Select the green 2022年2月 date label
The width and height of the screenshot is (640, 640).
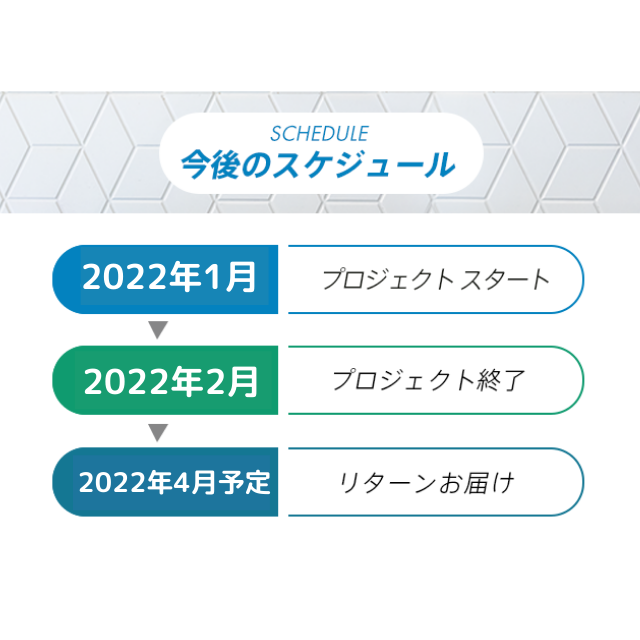168,380
